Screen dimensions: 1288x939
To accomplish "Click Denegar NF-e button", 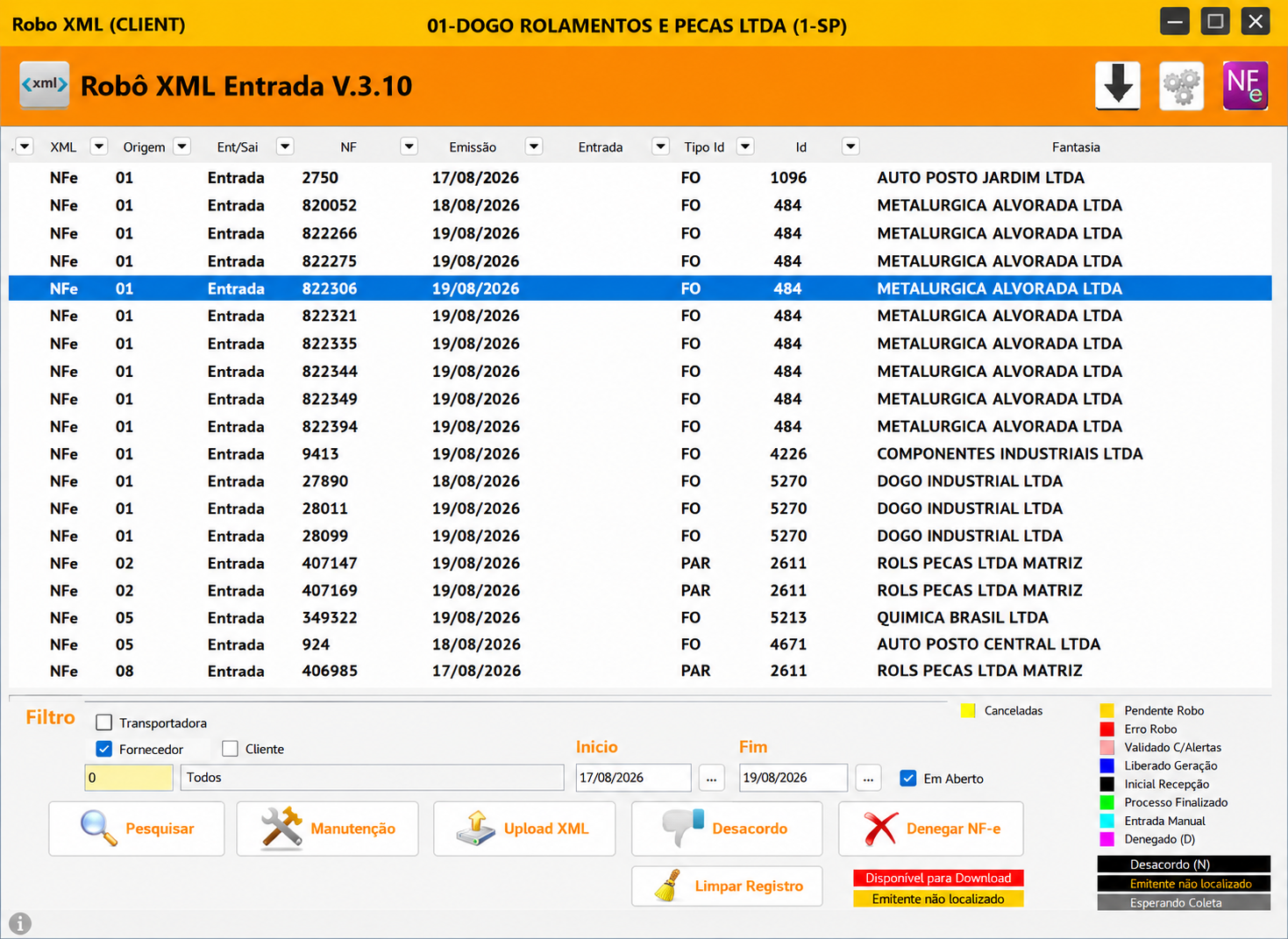I will tap(931, 829).
